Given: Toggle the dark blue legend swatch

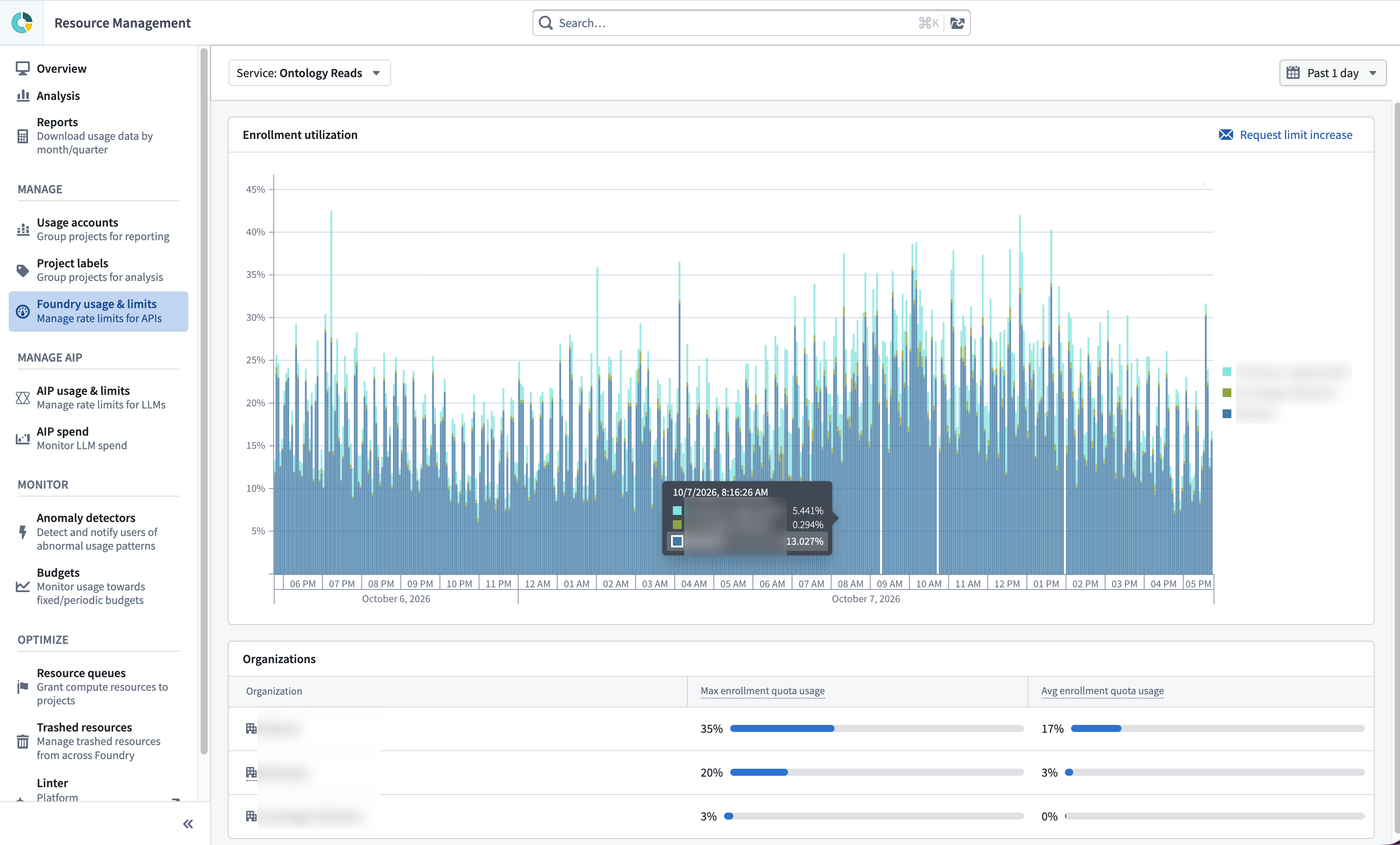Looking at the screenshot, I should [1227, 414].
